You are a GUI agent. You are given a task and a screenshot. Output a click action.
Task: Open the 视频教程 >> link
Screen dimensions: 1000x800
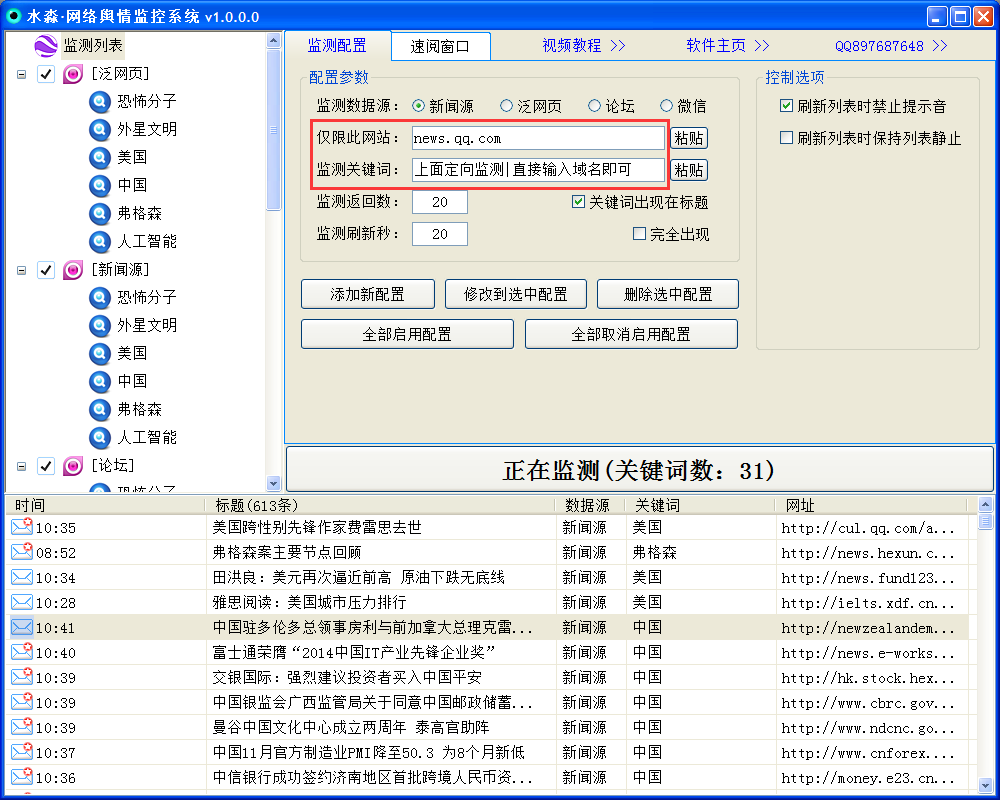584,46
